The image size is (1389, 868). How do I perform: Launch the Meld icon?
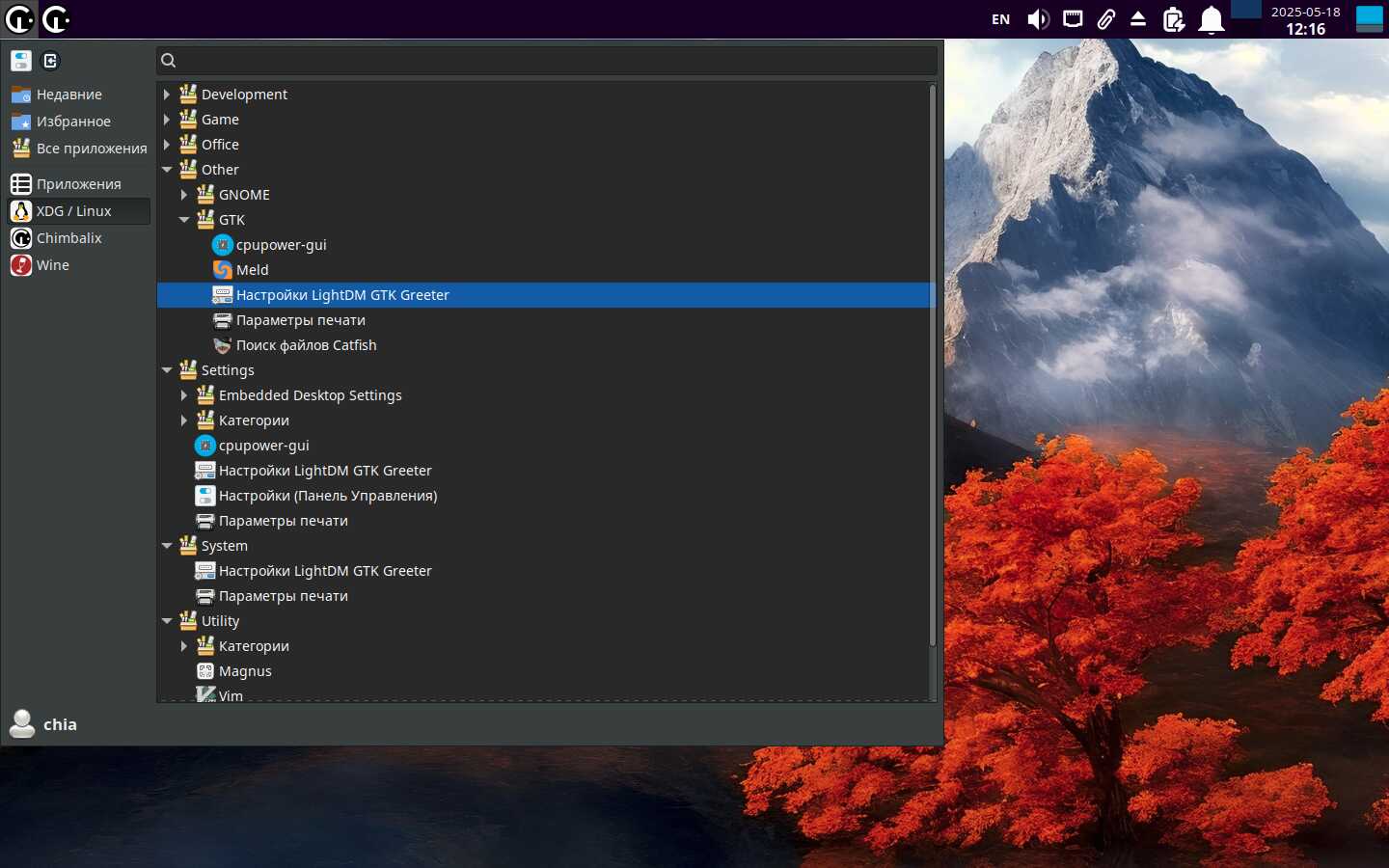click(x=223, y=270)
